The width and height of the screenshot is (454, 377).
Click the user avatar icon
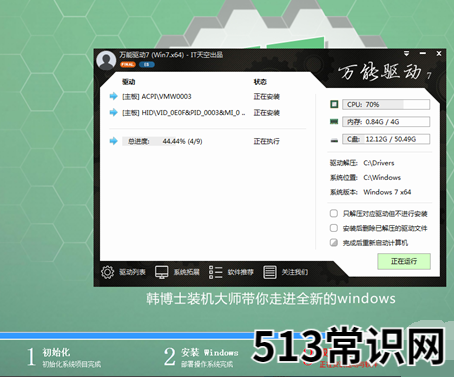tap(106, 60)
